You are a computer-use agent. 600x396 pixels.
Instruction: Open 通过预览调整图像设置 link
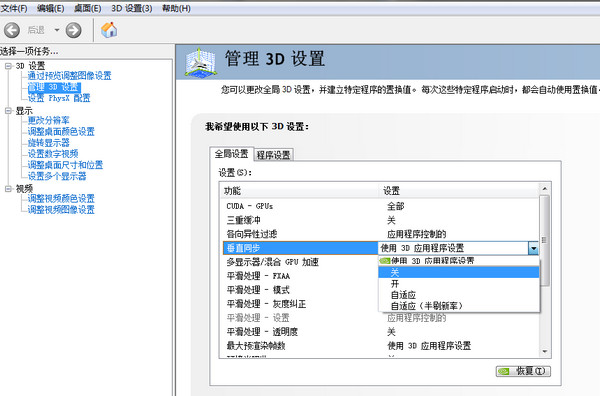tap(69, 76)
